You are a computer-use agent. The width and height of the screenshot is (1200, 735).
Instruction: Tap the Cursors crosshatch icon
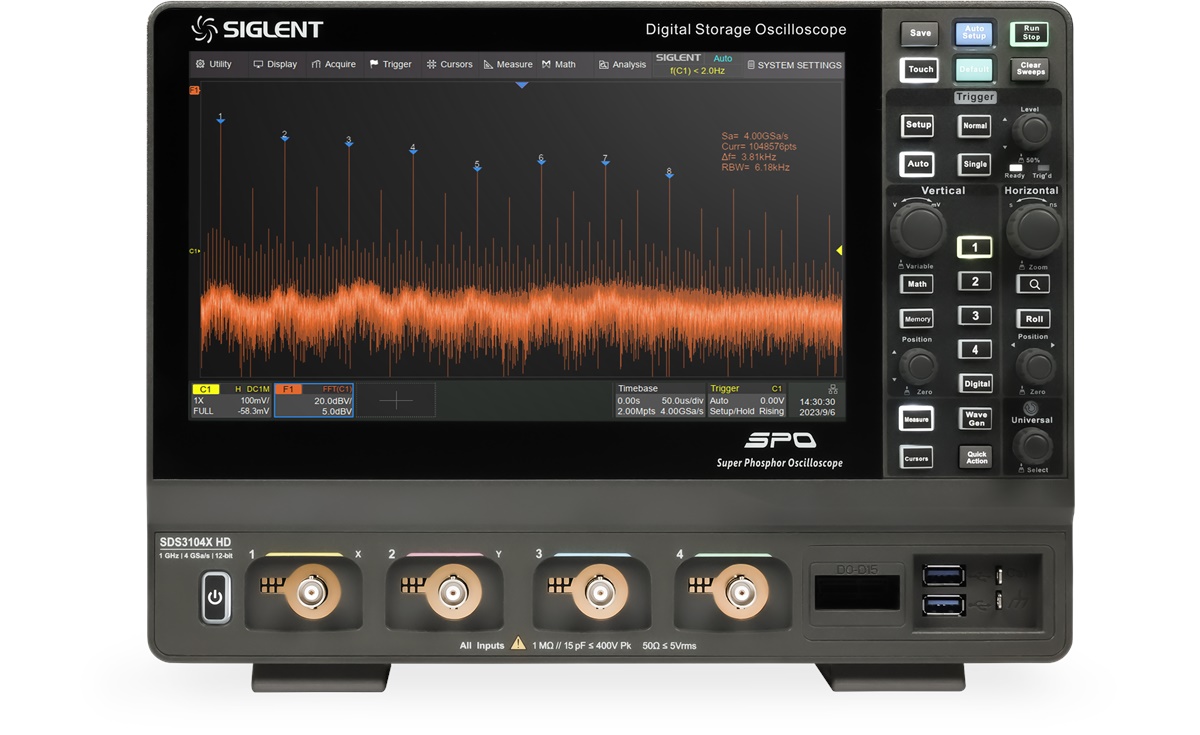point(431,64)
